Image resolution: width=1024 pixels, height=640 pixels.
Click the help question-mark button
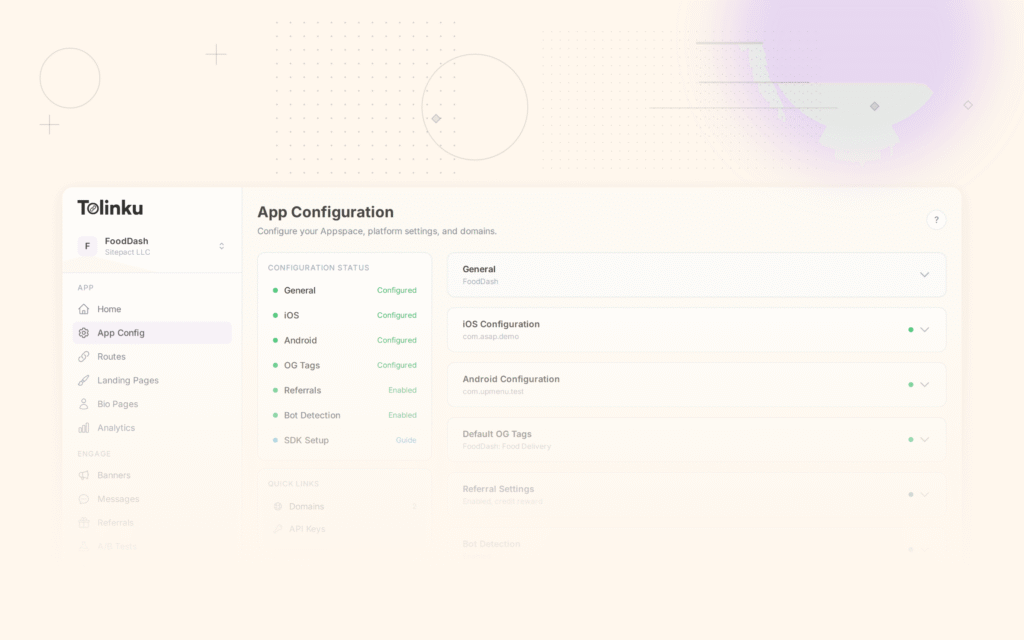[x=937, y=219]
